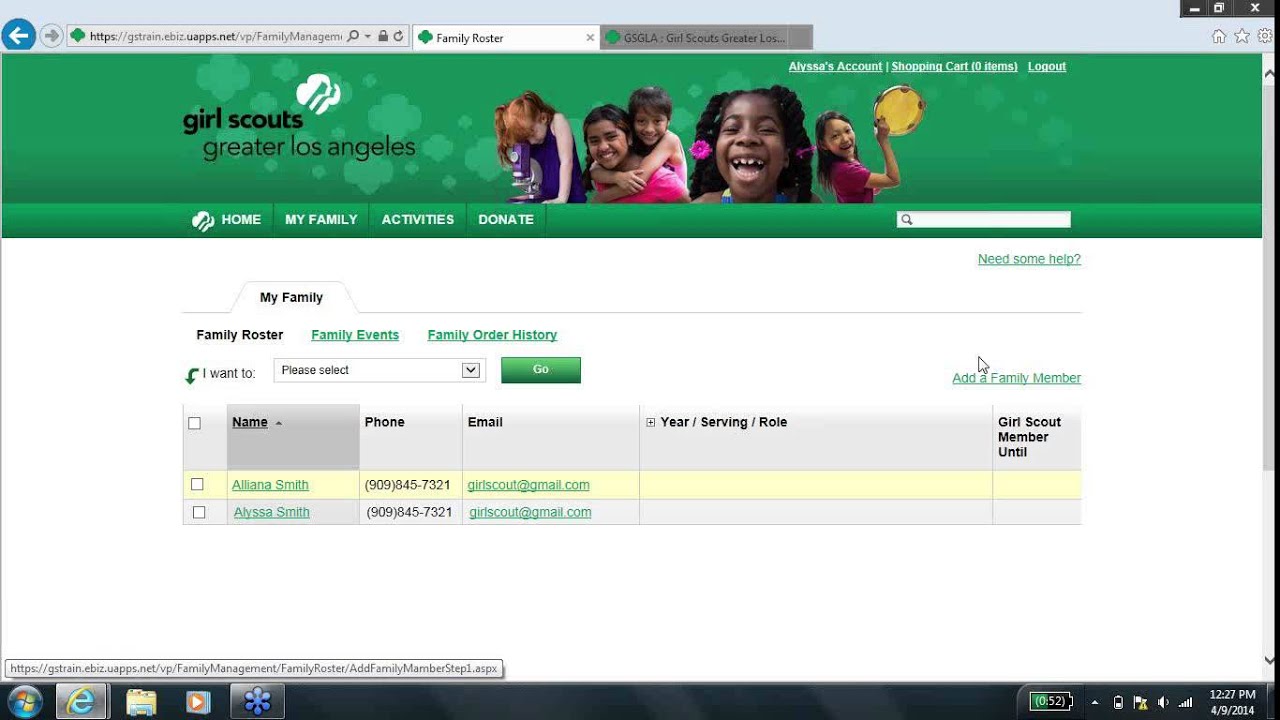Click the green arrow beside I want to
The height and width of the screenshot is (720, 1280).
[192, 375]
